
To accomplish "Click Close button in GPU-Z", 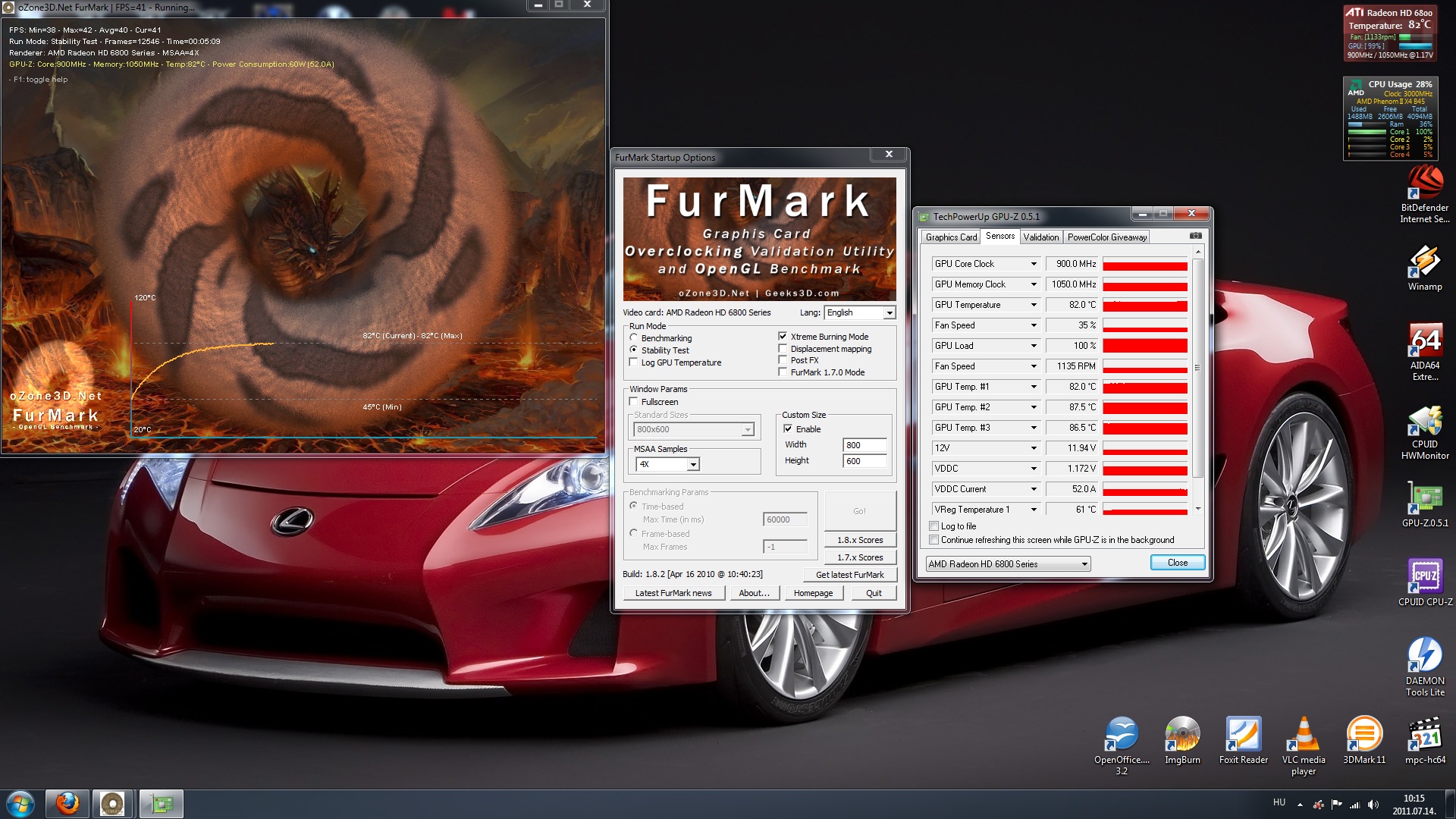I will (1178, 563).
